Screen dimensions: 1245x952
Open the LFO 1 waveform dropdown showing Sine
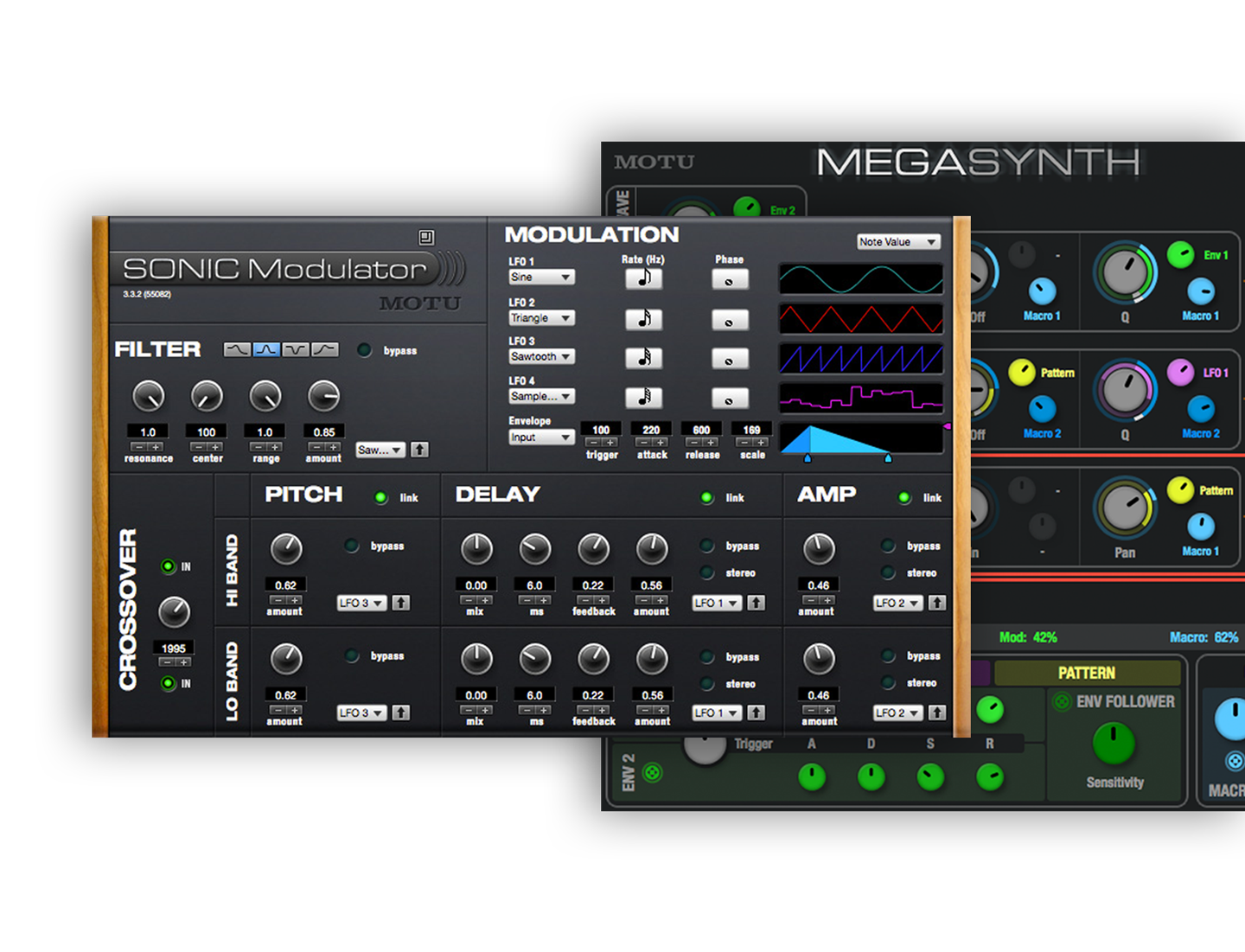tap(540, 277)
